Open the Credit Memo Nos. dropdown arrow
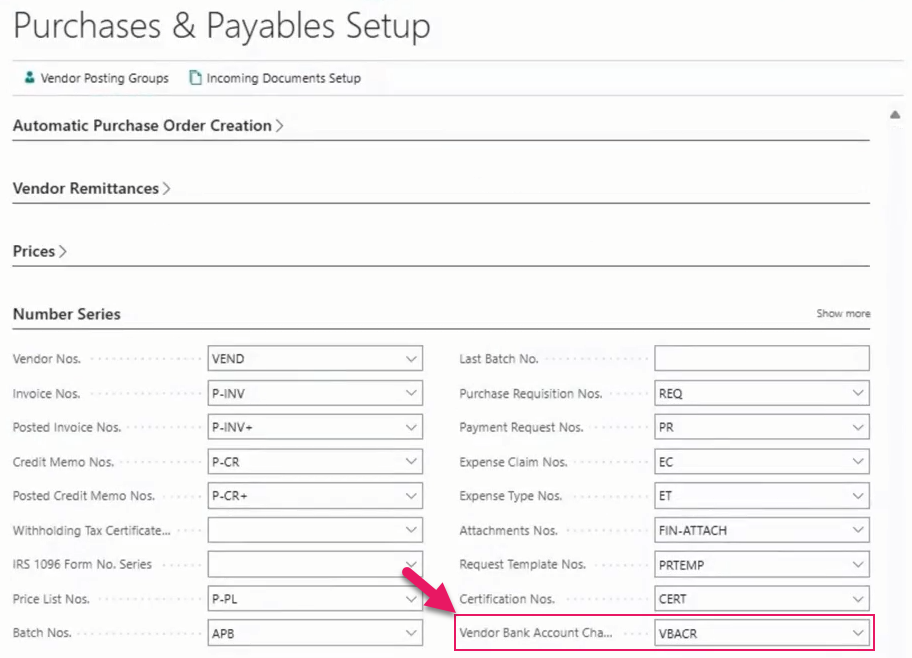912x658 pixels. coord(411,461)
